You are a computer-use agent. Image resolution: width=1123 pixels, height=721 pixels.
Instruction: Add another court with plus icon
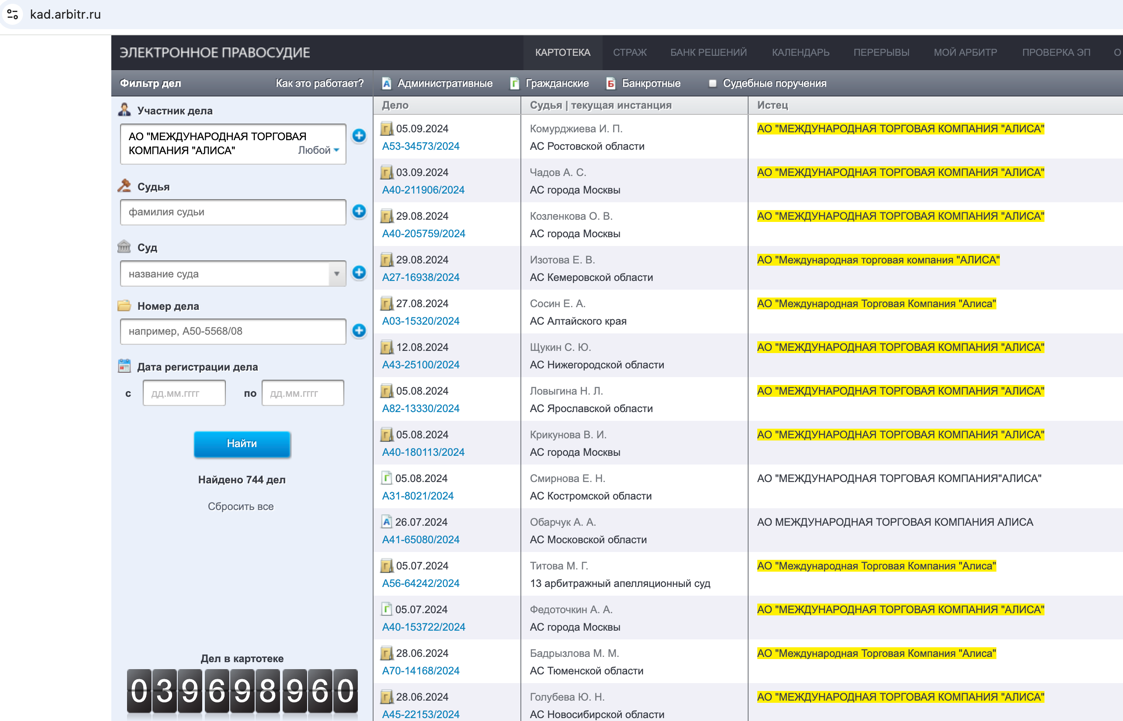pos(359,273)
